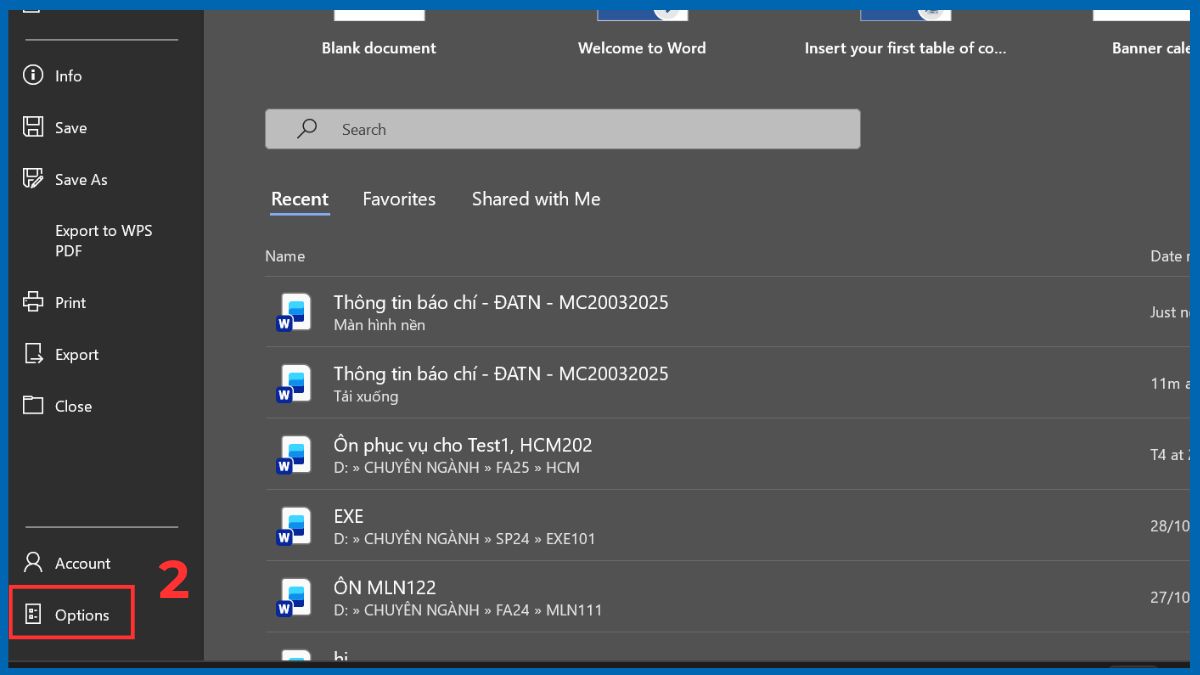Click the Close folder icon

click(x=33, y=405)
